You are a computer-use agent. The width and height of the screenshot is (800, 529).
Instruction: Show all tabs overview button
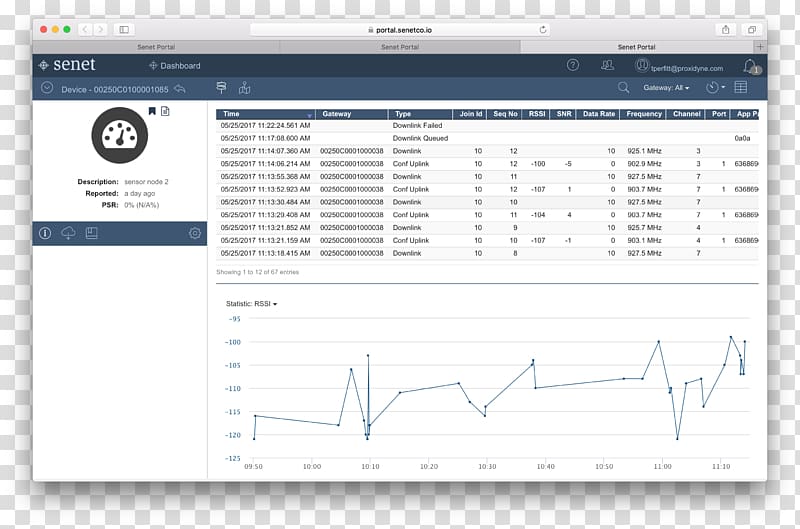752,30
